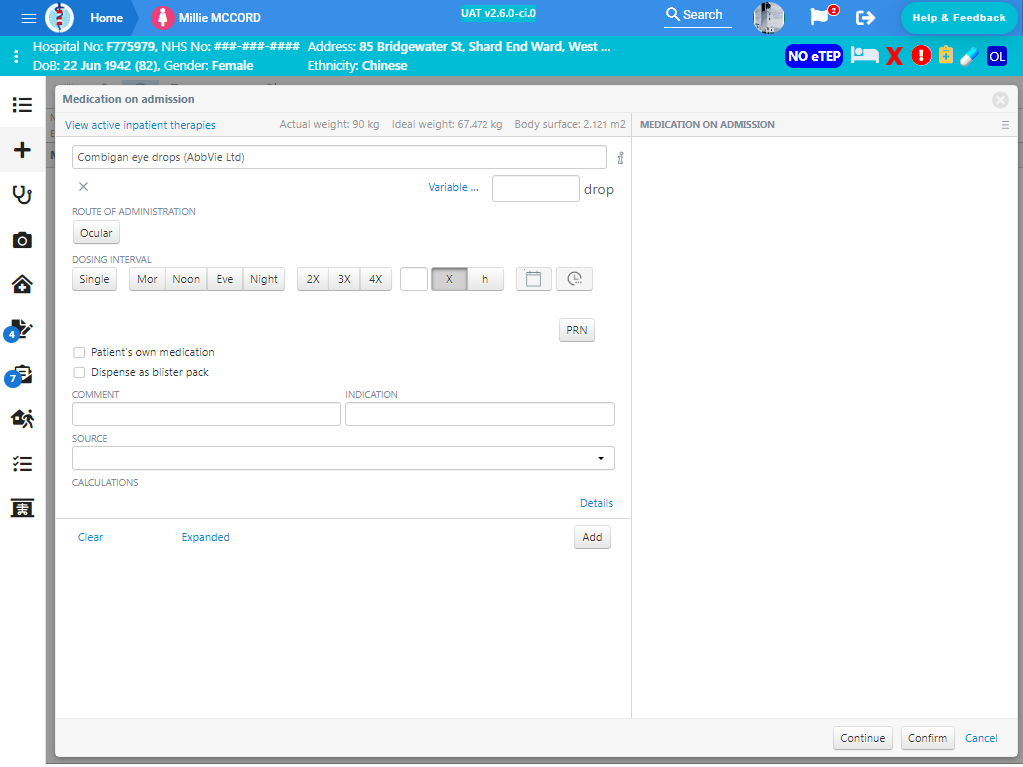Screen dimensions: 1023x767
Task: Open the discharge running-person sidebar icon
Action: coord(22,419)
